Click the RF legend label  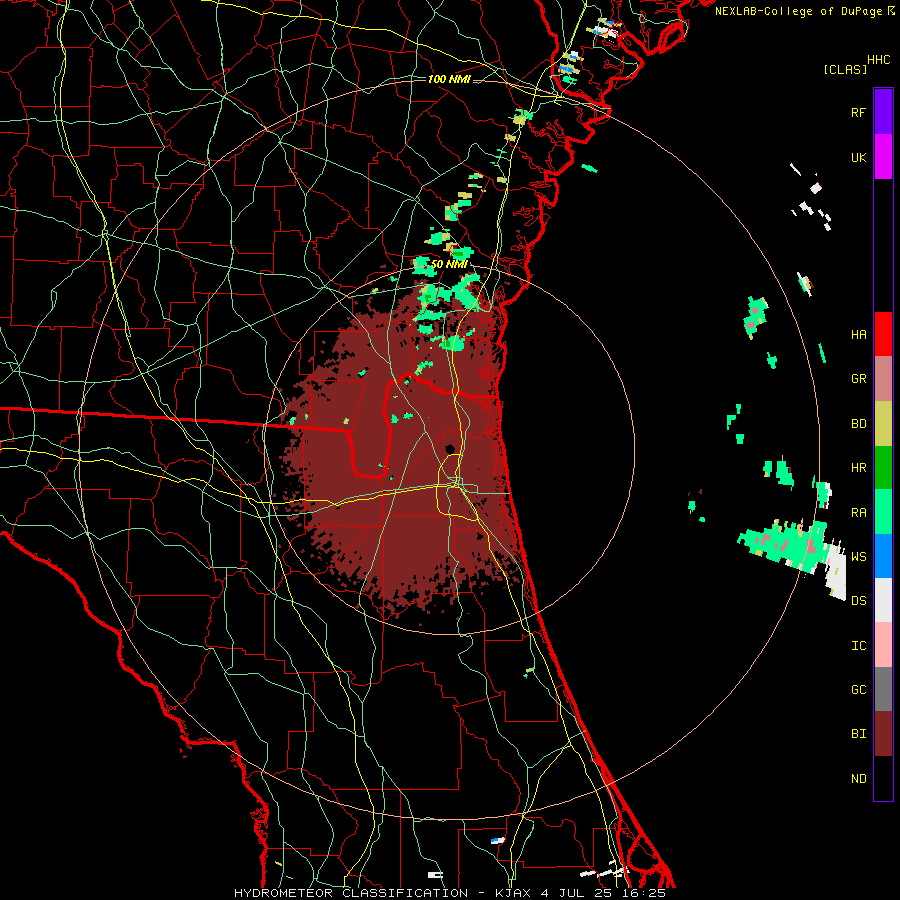(x=858, y=113)
